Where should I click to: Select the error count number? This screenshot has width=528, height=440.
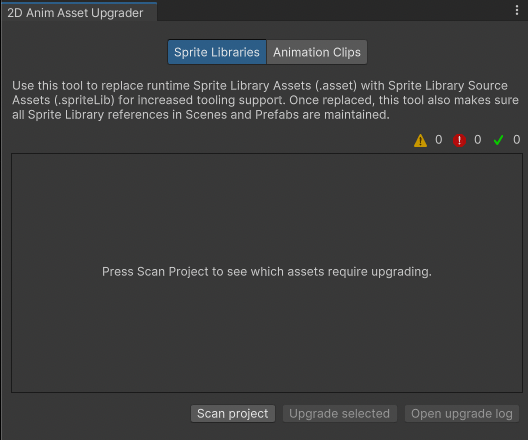click(x=477, y=140)
